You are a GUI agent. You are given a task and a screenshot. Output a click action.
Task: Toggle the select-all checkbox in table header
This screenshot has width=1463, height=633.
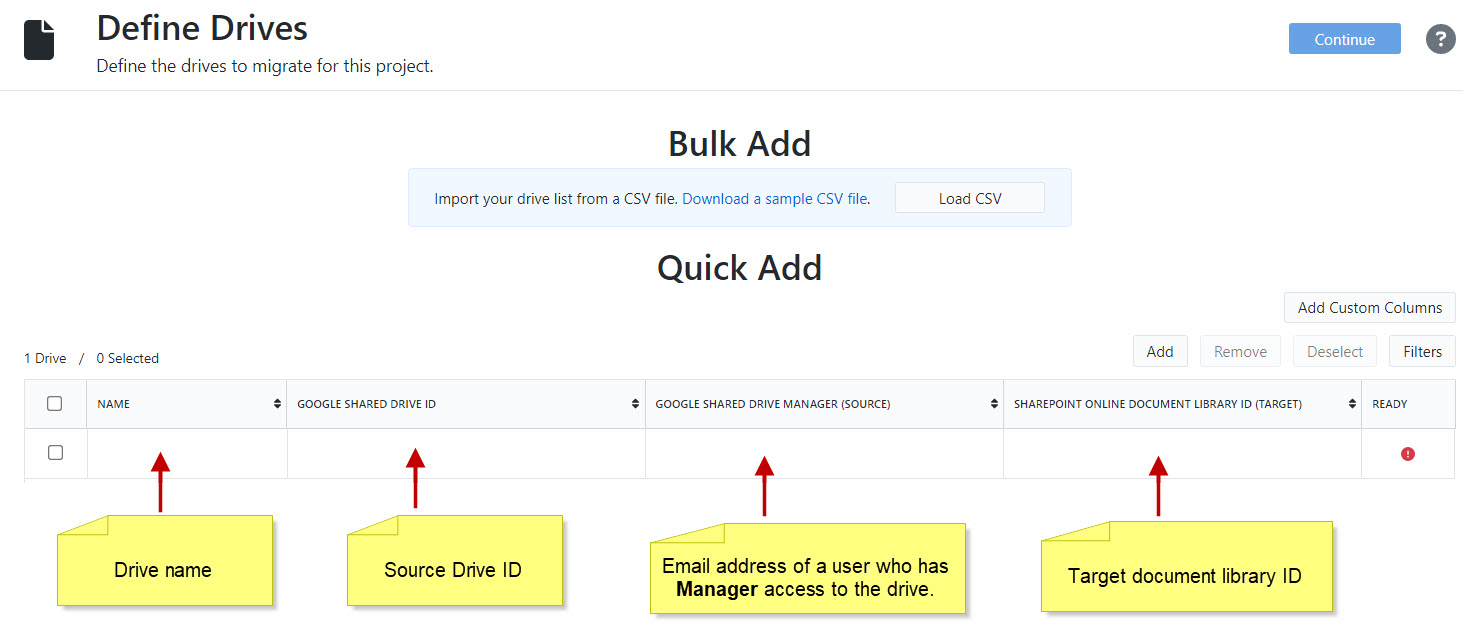click(x=55, y=404)
